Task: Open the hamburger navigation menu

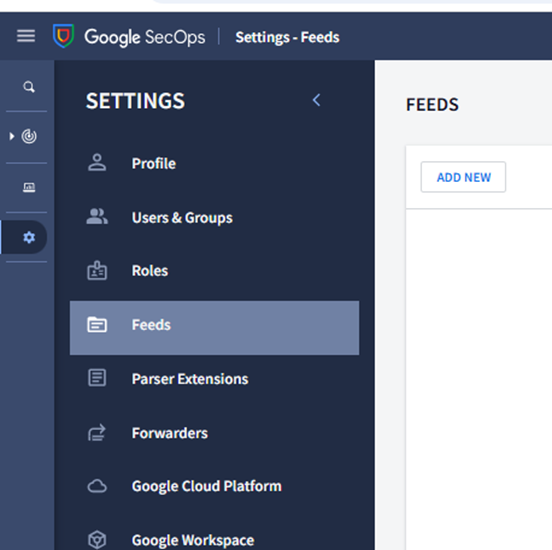Action: pos(26,36)
